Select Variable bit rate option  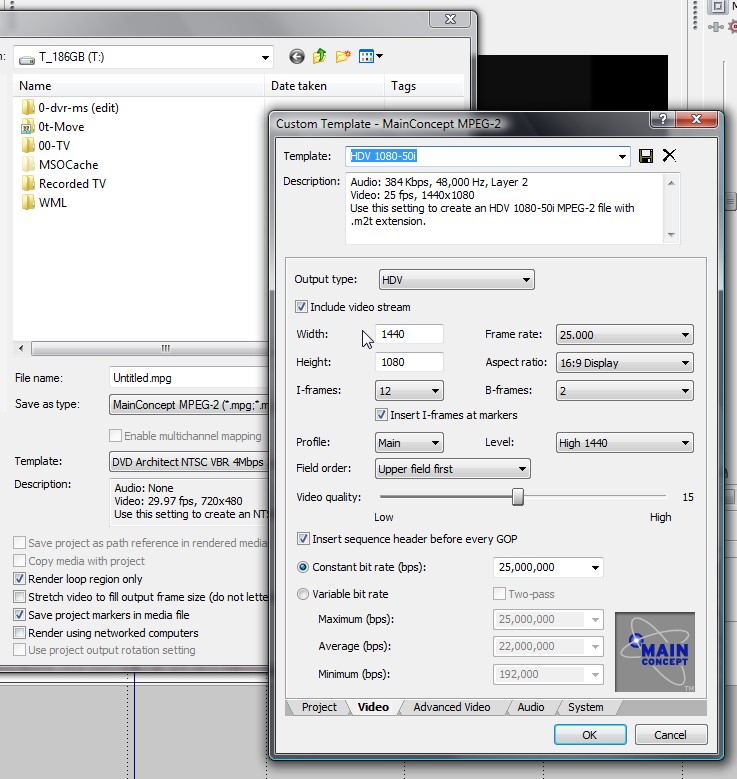pyautogui.click(x=302, y=594)
